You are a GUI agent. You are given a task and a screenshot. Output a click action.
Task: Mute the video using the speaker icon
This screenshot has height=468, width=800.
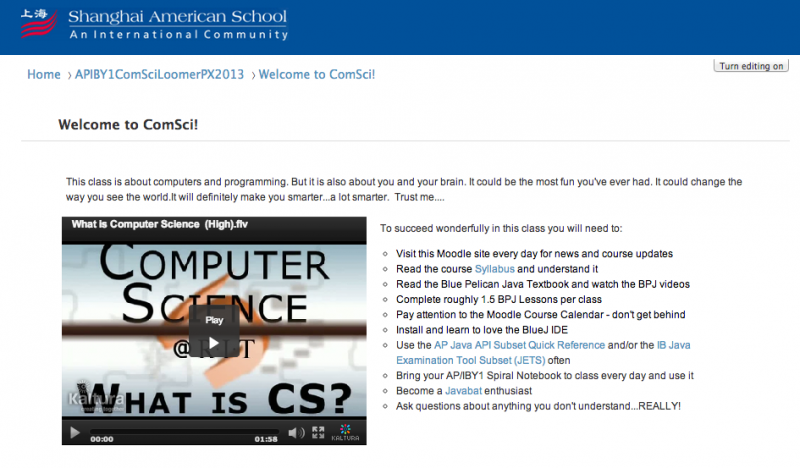click(x=295, y=433)
